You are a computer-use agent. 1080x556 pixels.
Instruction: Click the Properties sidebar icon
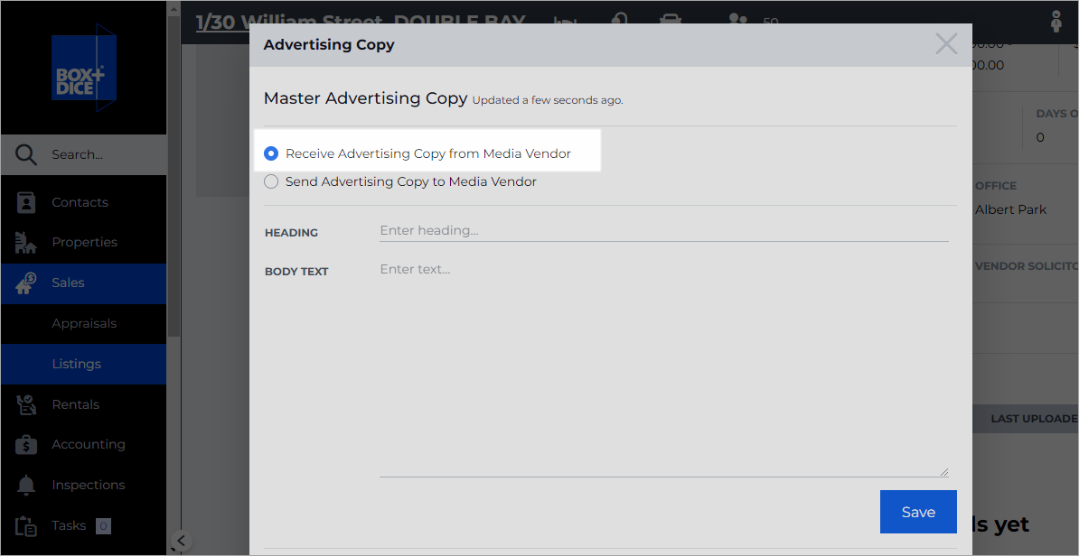(x=25, y=243)
